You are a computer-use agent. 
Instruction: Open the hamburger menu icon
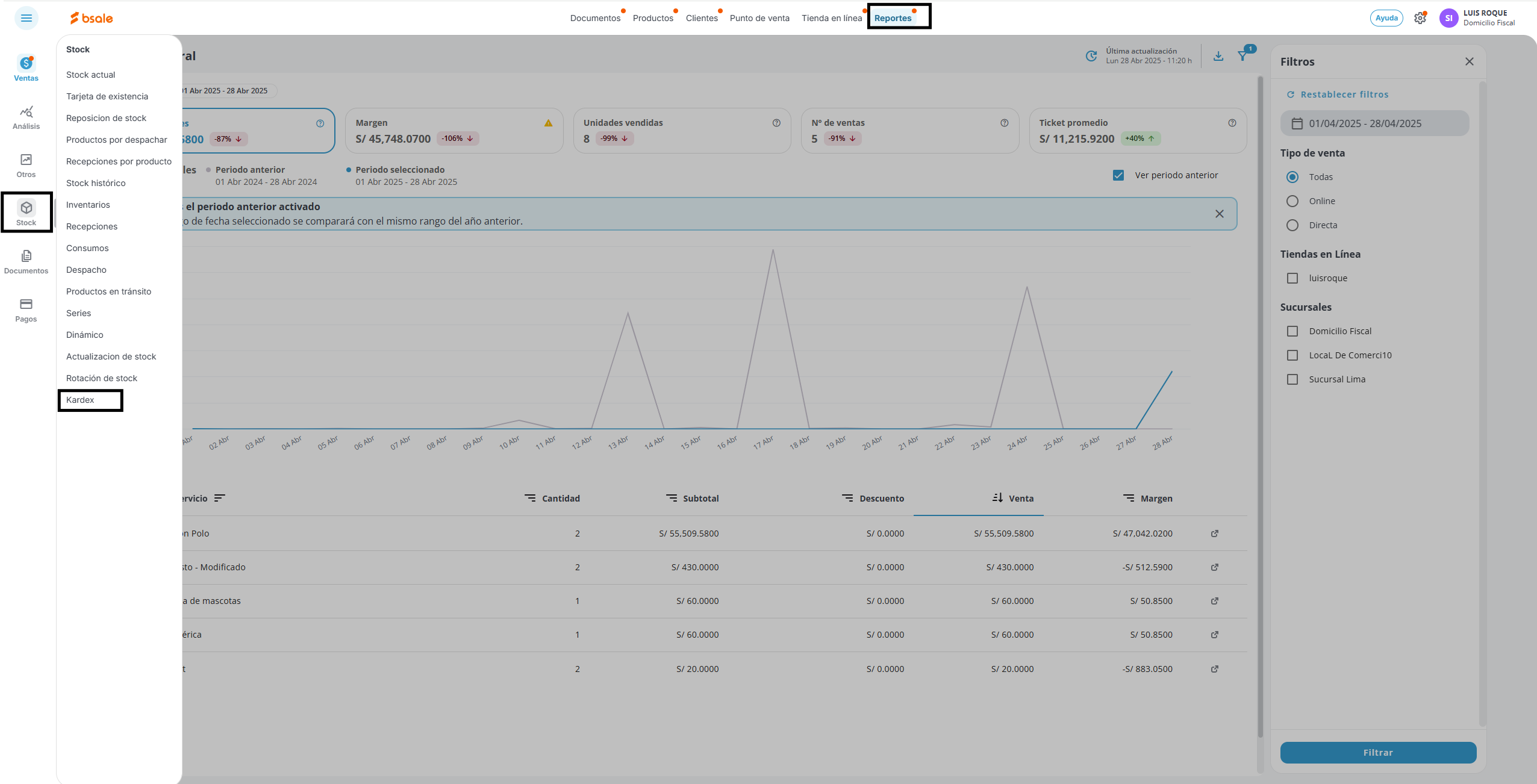click(x=26, y=18)
